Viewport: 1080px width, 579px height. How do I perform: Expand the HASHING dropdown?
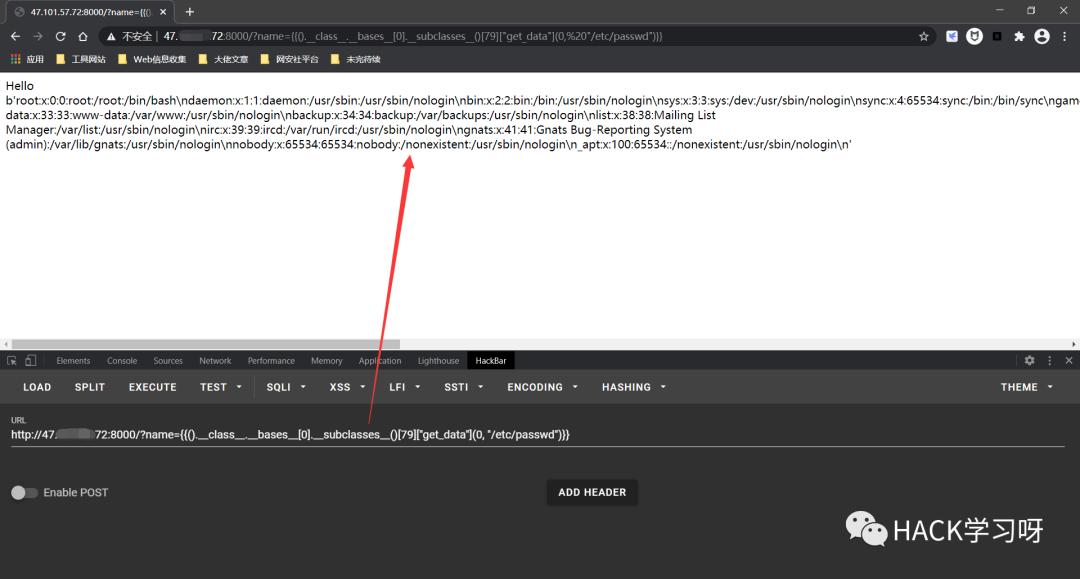pos(634,387)
